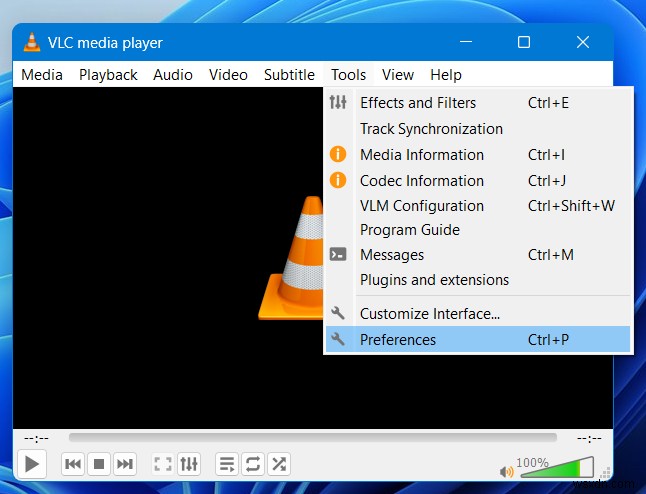Open extended settings from bottom toolbar

(189, 464)
